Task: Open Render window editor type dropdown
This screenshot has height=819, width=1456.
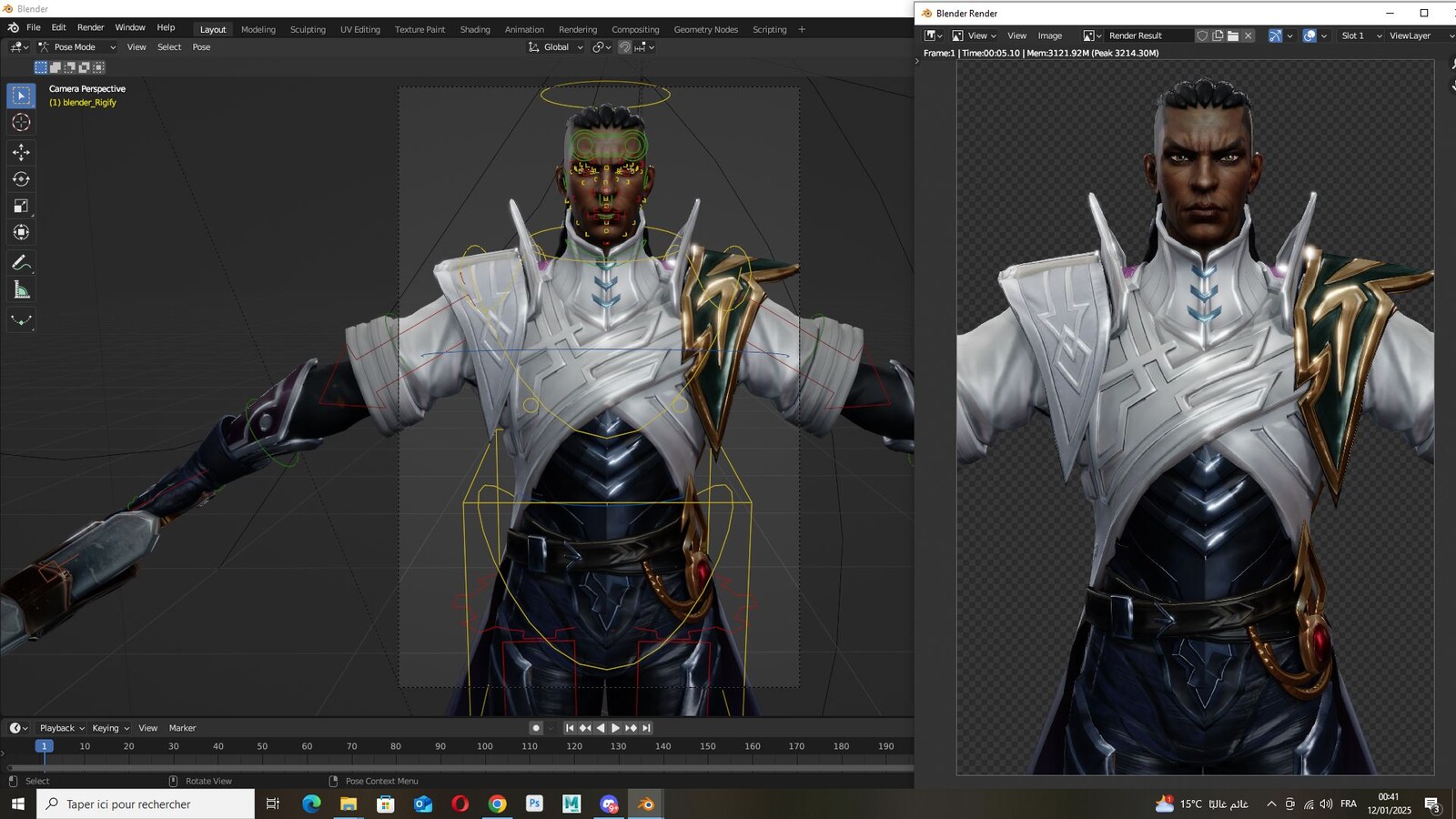Action: point(934,35)
